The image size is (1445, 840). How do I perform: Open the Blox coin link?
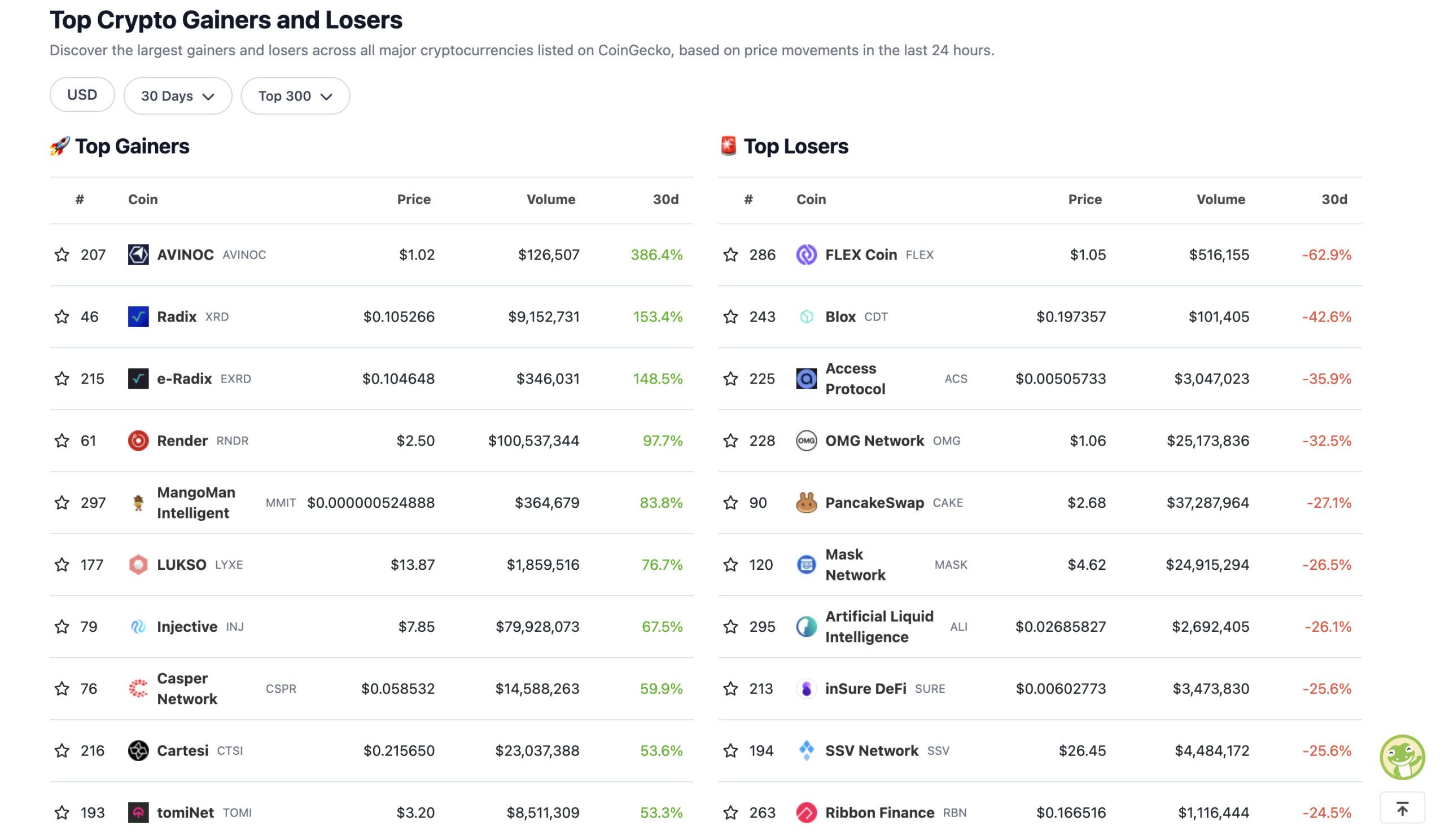(839, 316)
